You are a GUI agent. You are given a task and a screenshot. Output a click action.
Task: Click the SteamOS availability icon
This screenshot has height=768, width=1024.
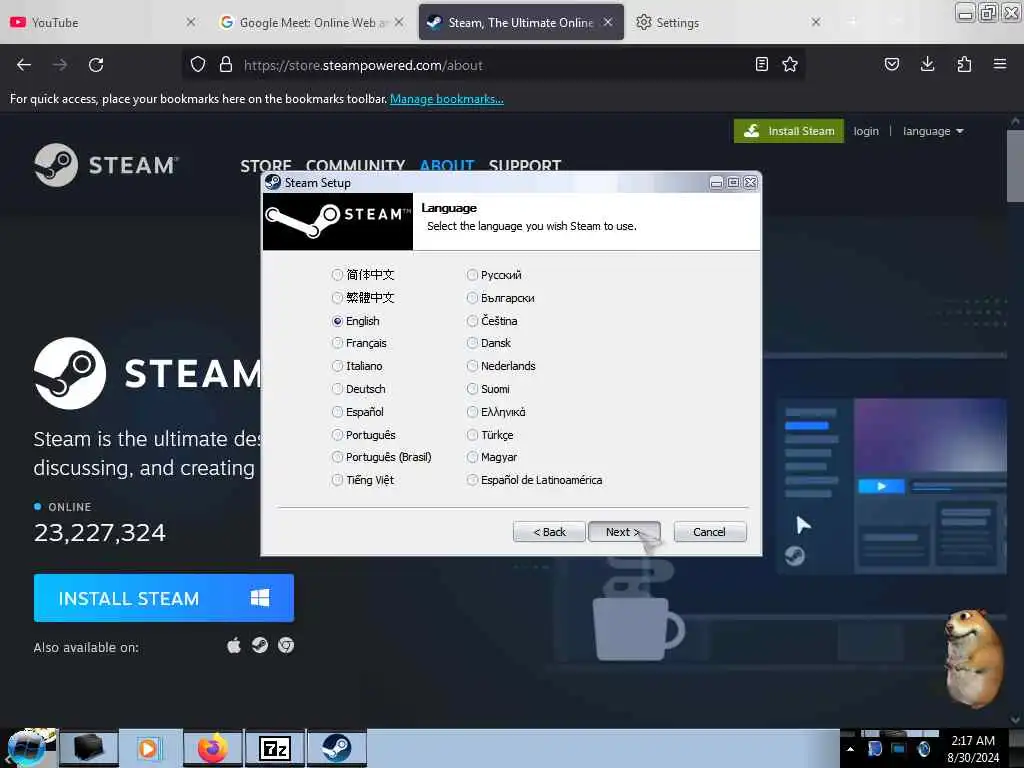[260, 646]
